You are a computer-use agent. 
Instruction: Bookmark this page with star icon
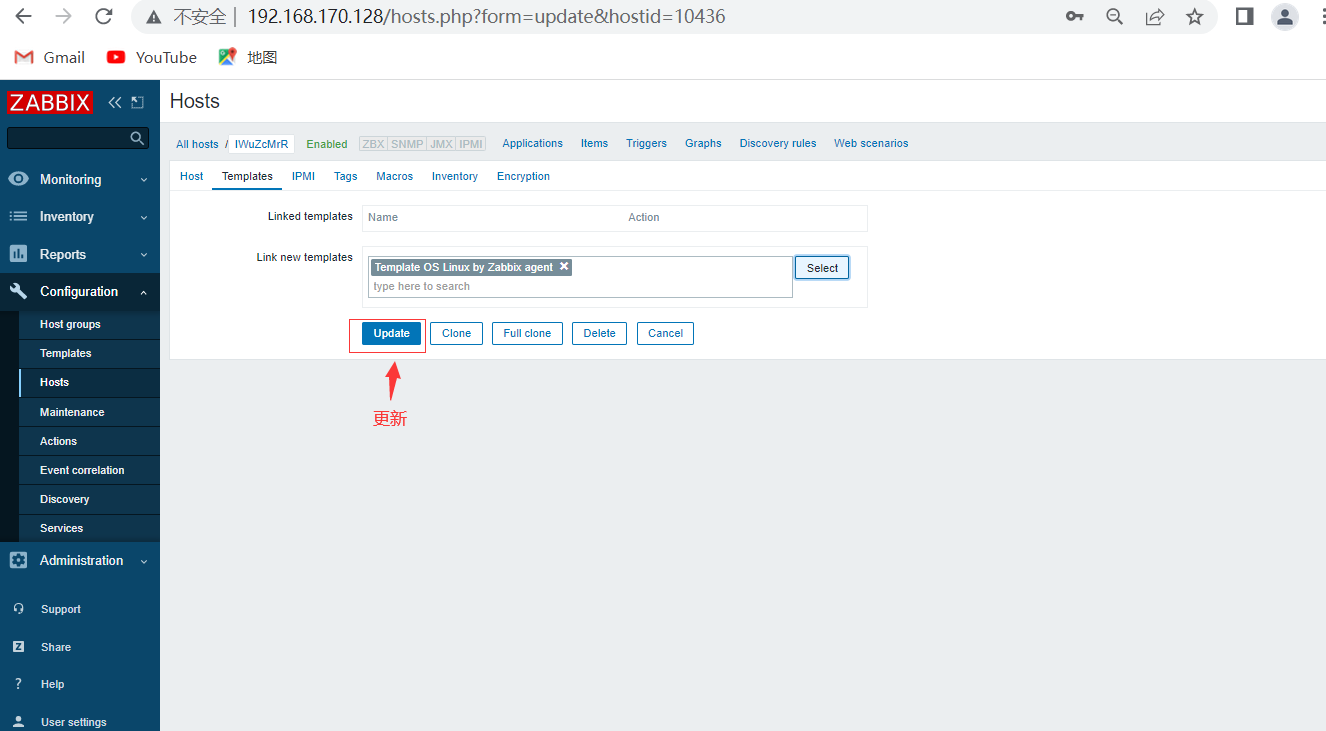1195,17
